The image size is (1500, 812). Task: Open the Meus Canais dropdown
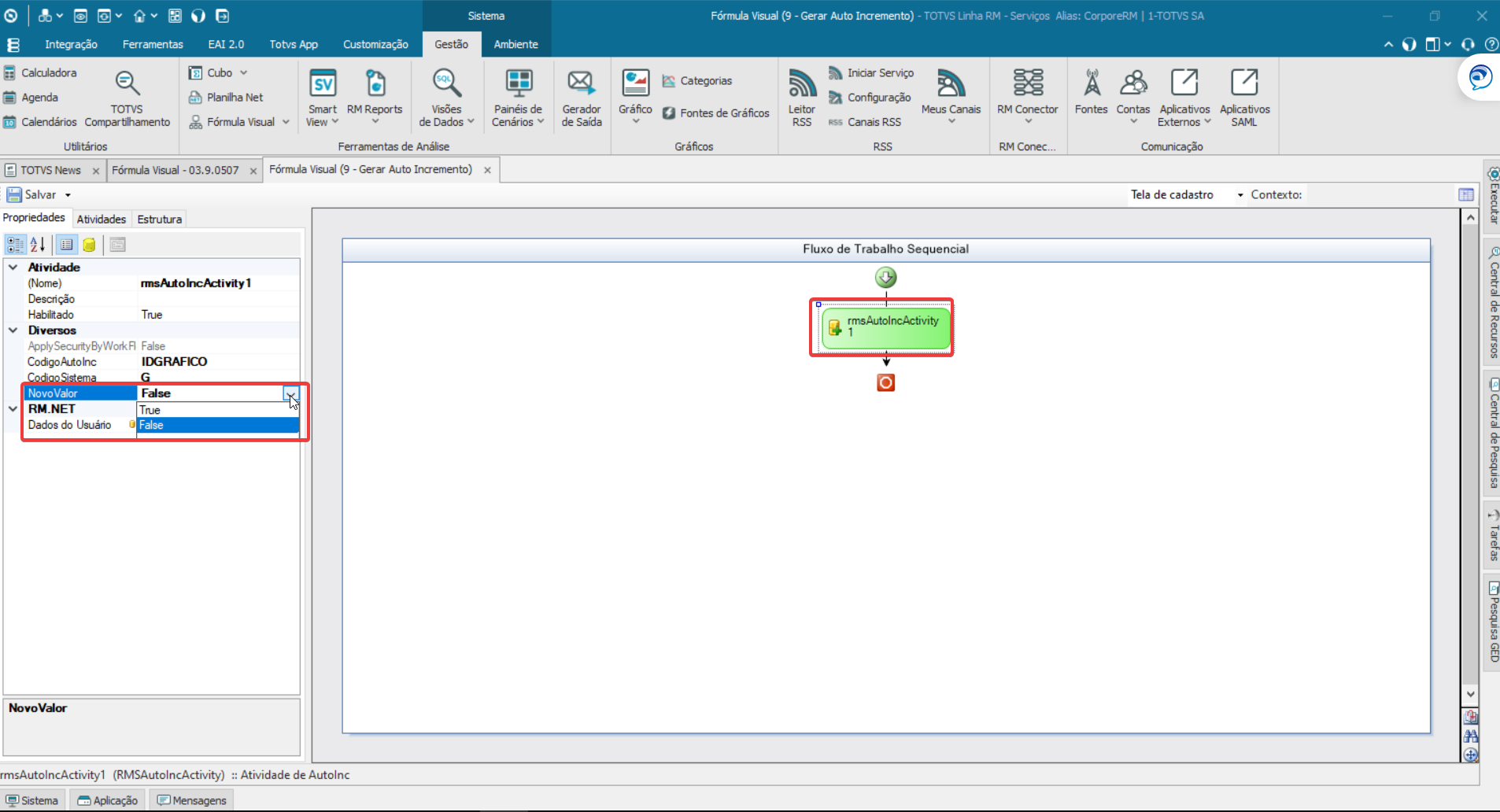951,98
